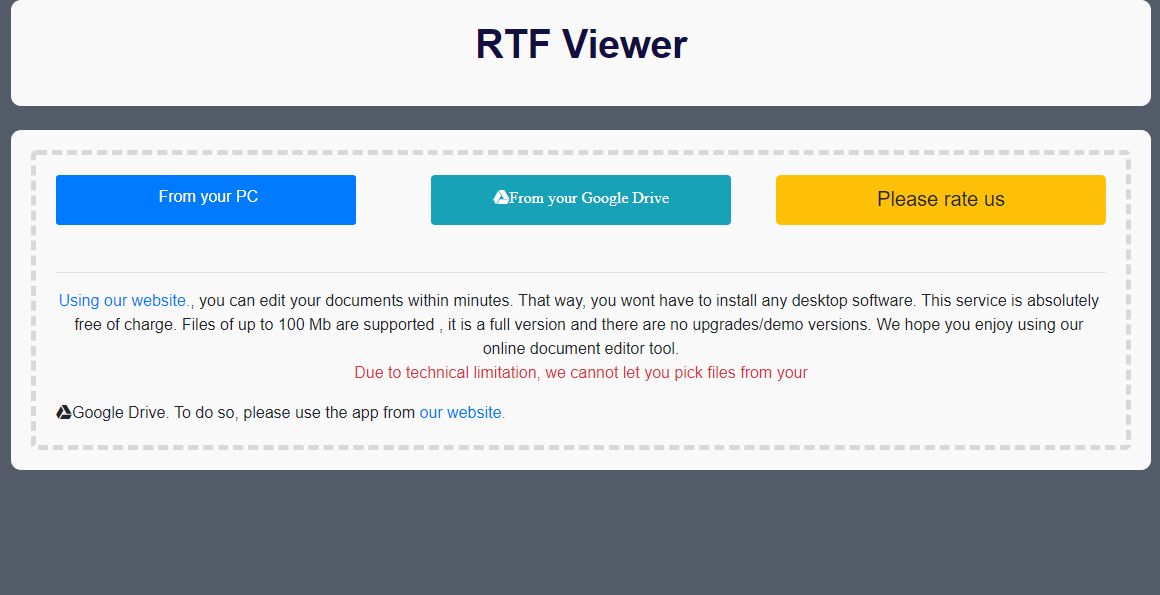Click the red technical limitation warning text
Image resolution: width=1160 pixels, height=595 pixels.
click(581, 373)
